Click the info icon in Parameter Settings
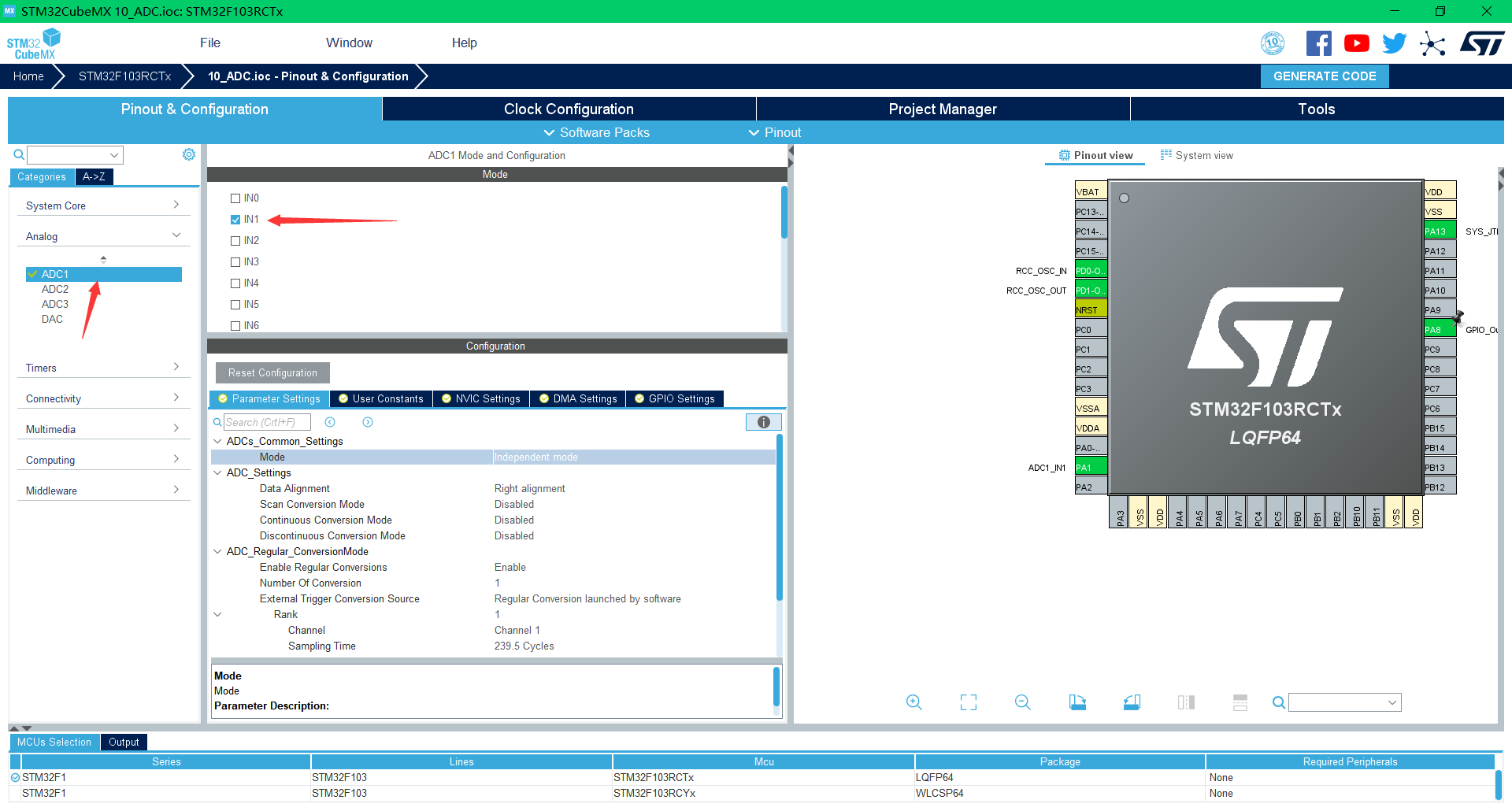The height and width of the screenshot is (811, 1512). 763,422
